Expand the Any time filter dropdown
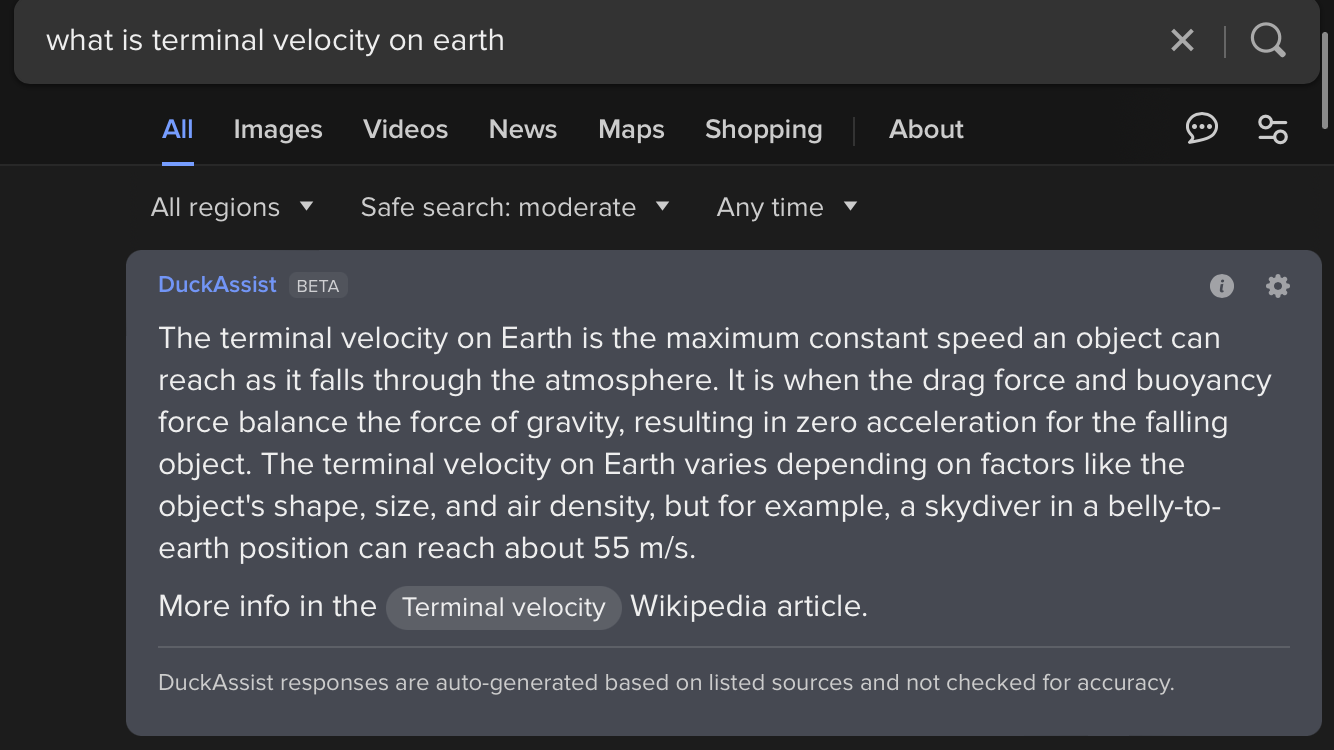The height and width of the screenshot is (750, 1334). coord(787,207)
